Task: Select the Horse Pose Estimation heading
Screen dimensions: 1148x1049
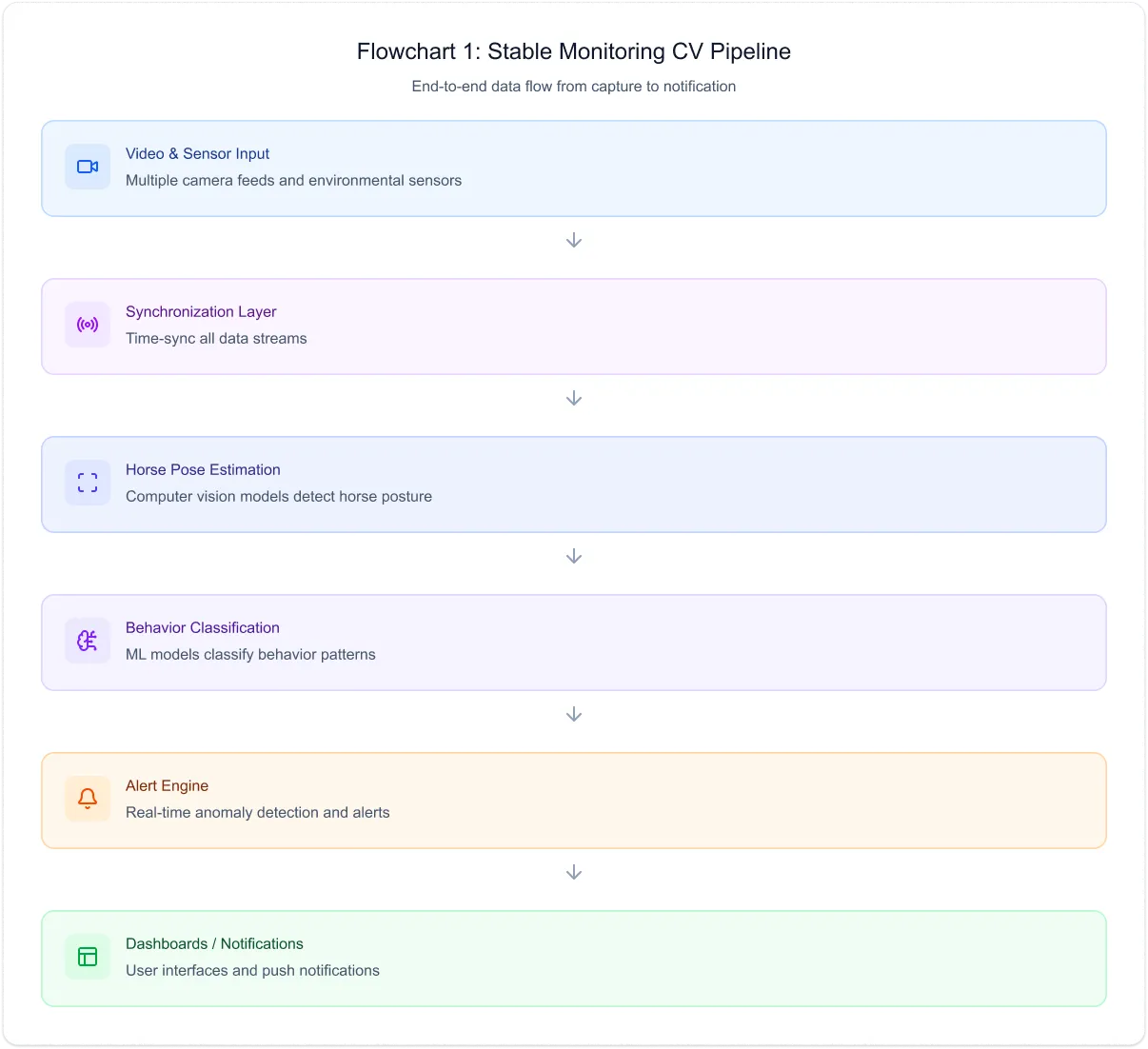Action: coord(203,469)
